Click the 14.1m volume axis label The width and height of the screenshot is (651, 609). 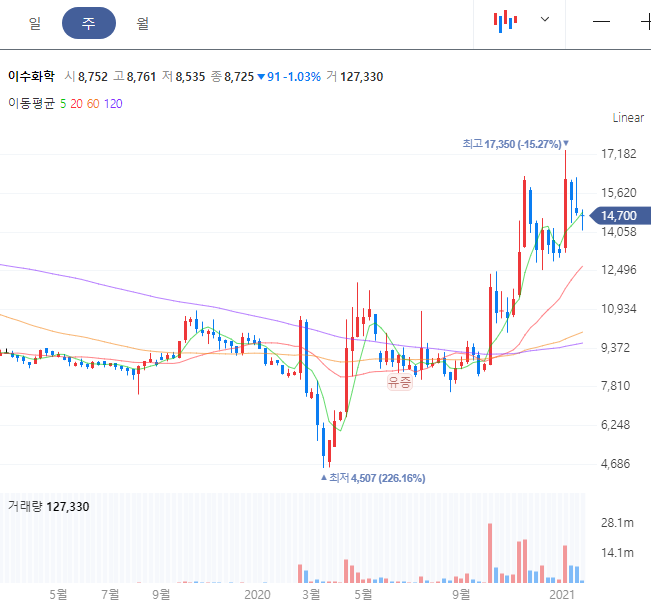(x=617, y=553)
